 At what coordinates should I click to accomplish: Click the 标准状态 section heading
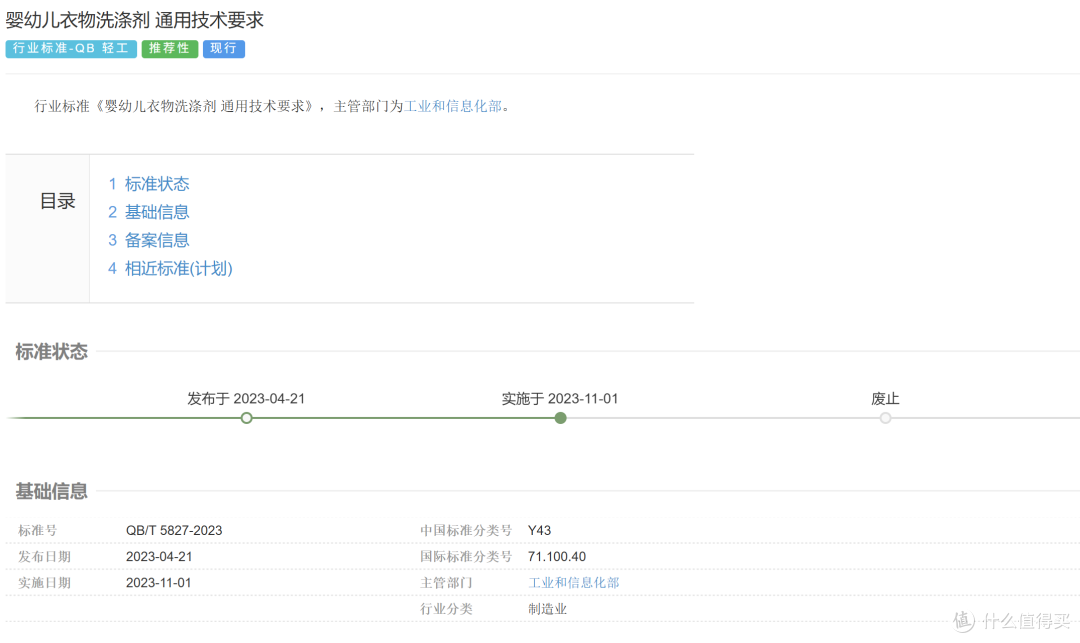(x=52, y=352)
